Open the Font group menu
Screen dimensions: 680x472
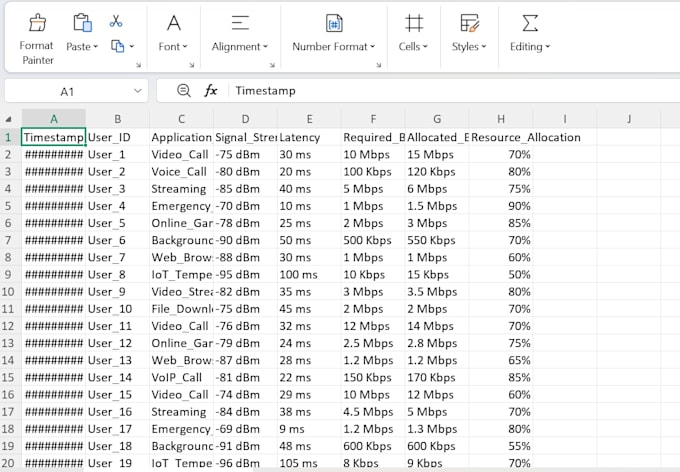tap(173, 46)
